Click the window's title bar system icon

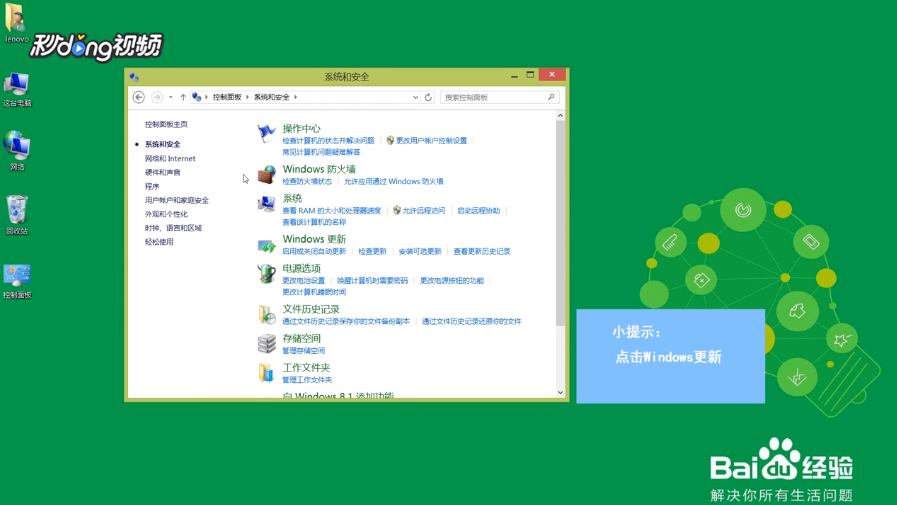coord(134,77)
